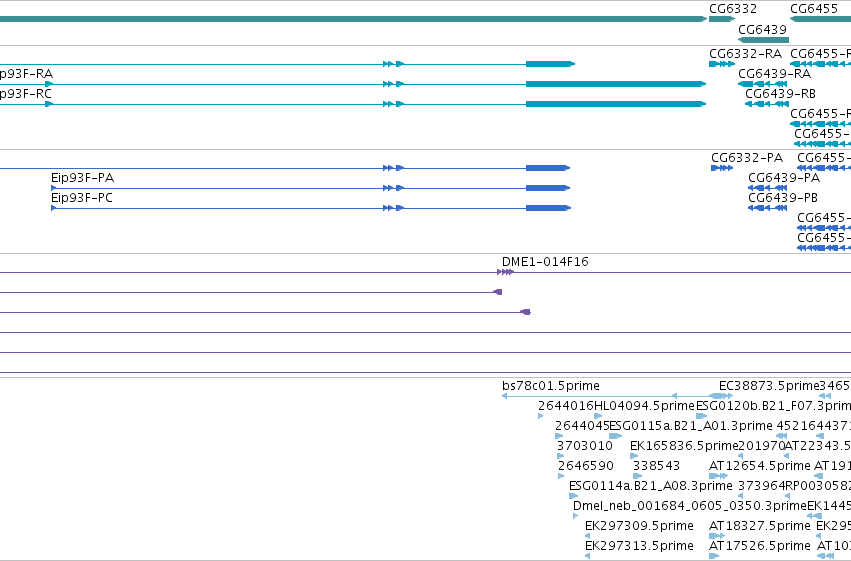The image size is (851, 561).
Task: Select the CG6439 gene label
Action: [763, 30]
